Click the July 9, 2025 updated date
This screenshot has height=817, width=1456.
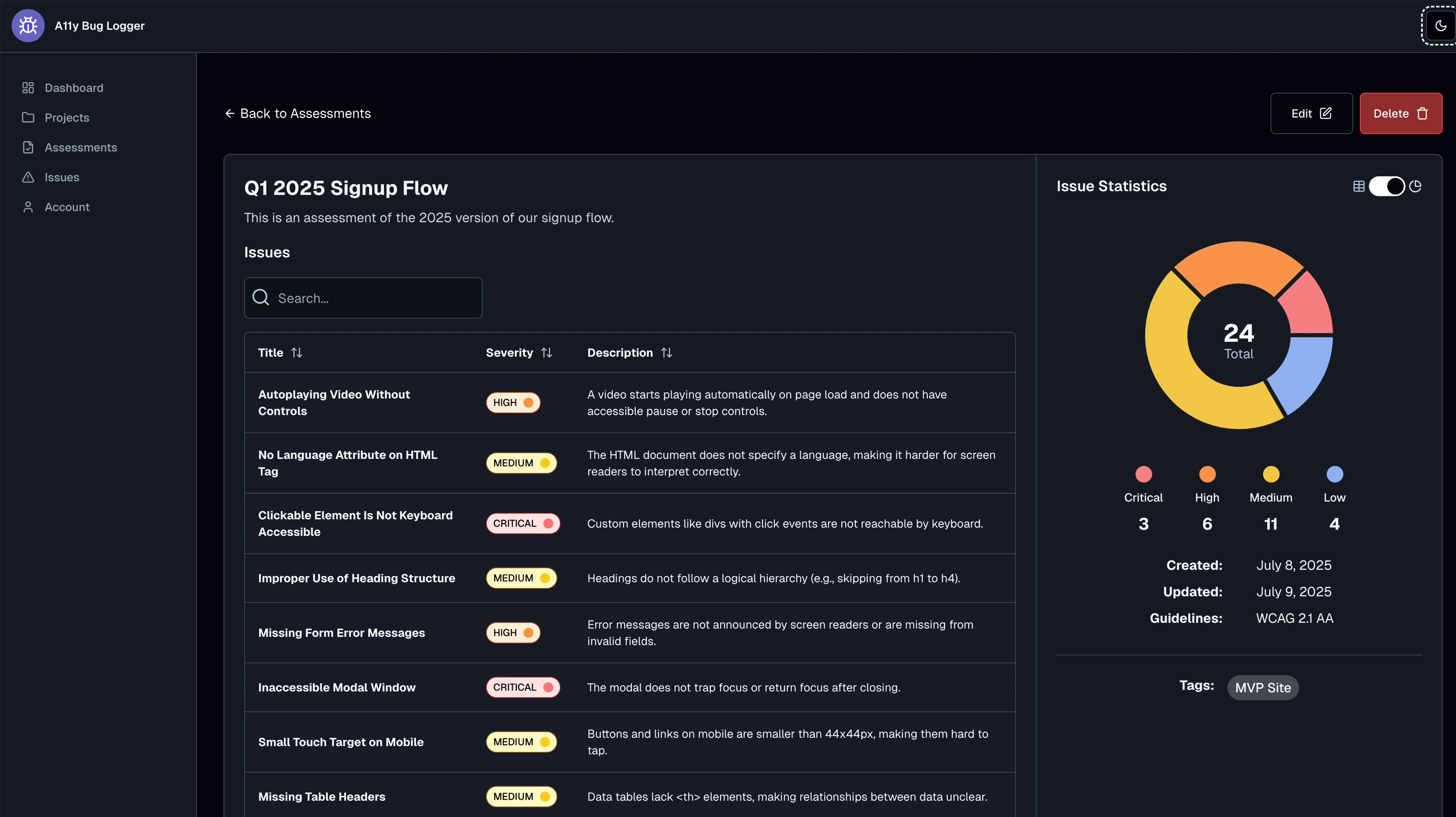(1294, 592)
